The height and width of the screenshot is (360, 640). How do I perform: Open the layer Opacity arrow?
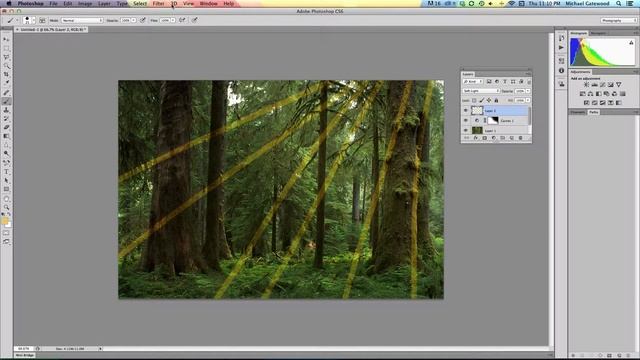[x=528, y=91]
